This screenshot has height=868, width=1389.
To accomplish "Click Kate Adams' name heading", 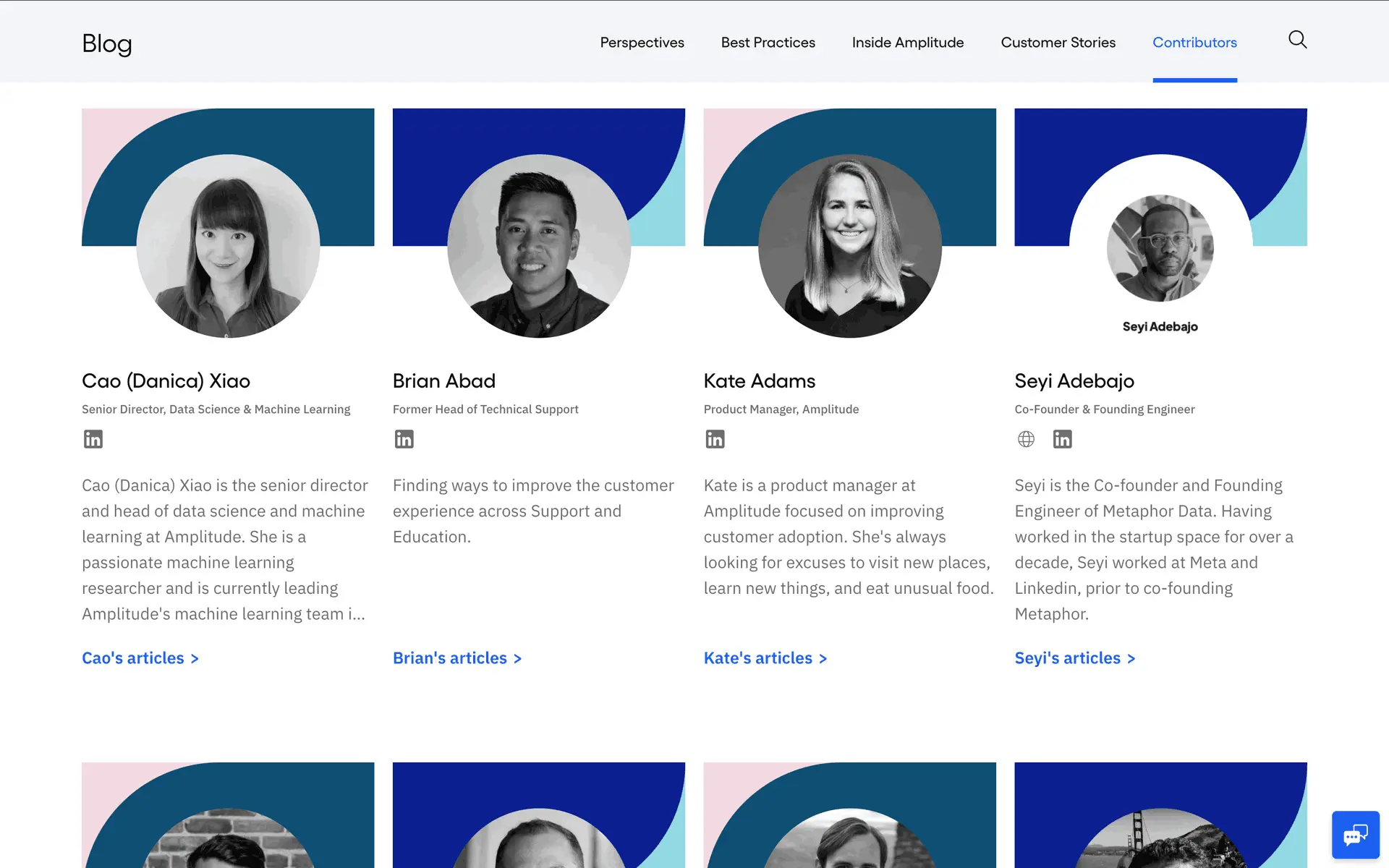I will click(x=759, y=381).
